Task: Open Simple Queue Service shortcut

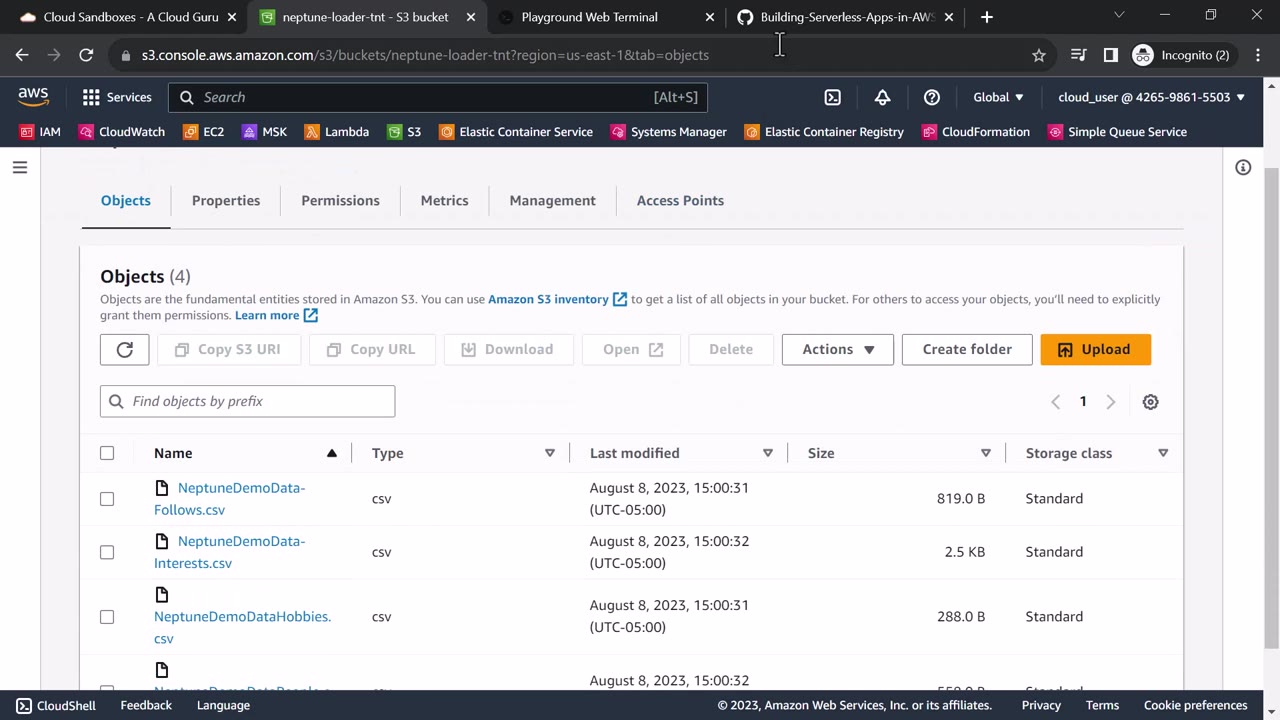Action: (1118, 132)
